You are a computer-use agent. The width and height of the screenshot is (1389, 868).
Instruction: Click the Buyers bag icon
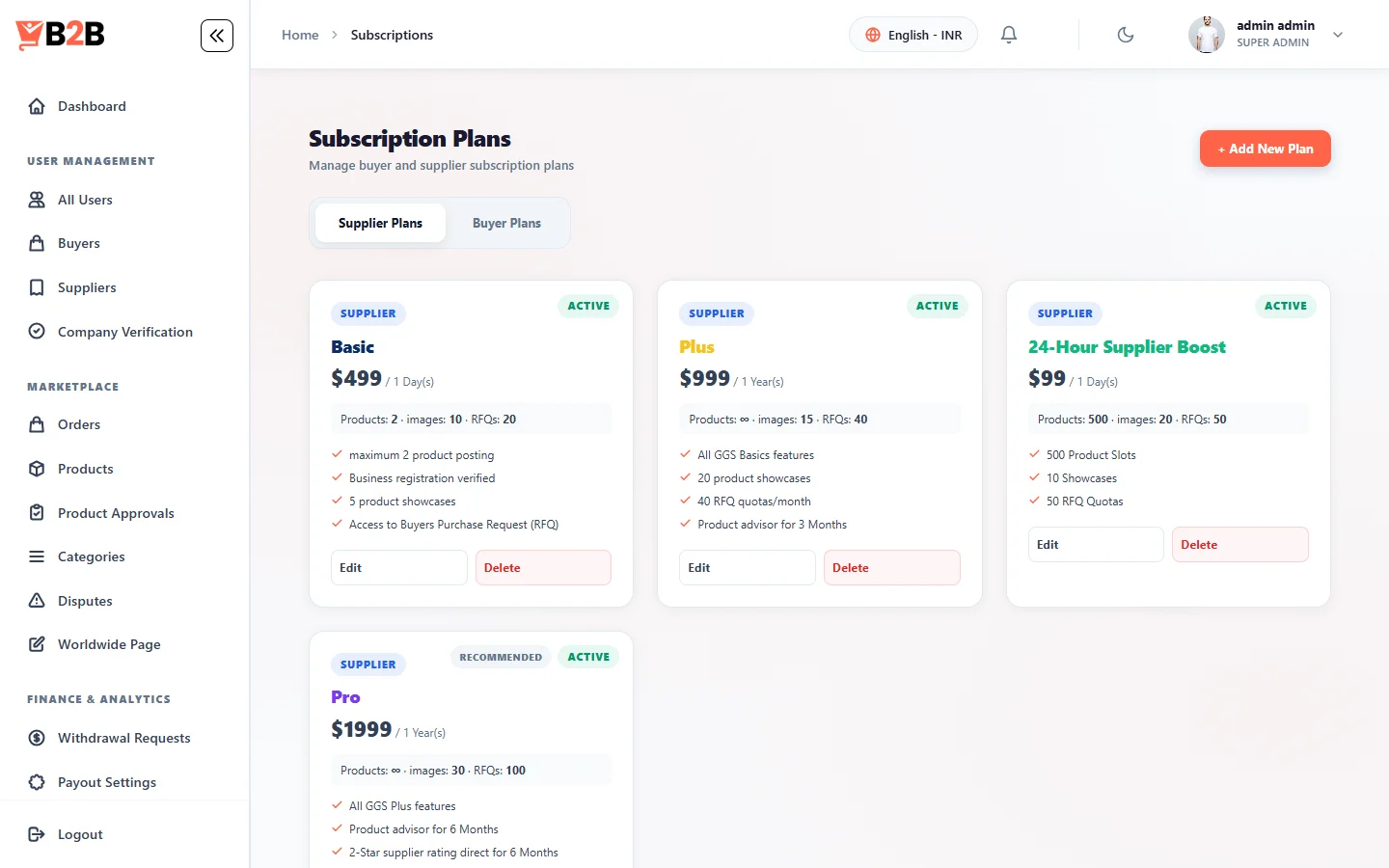(37, 243)
